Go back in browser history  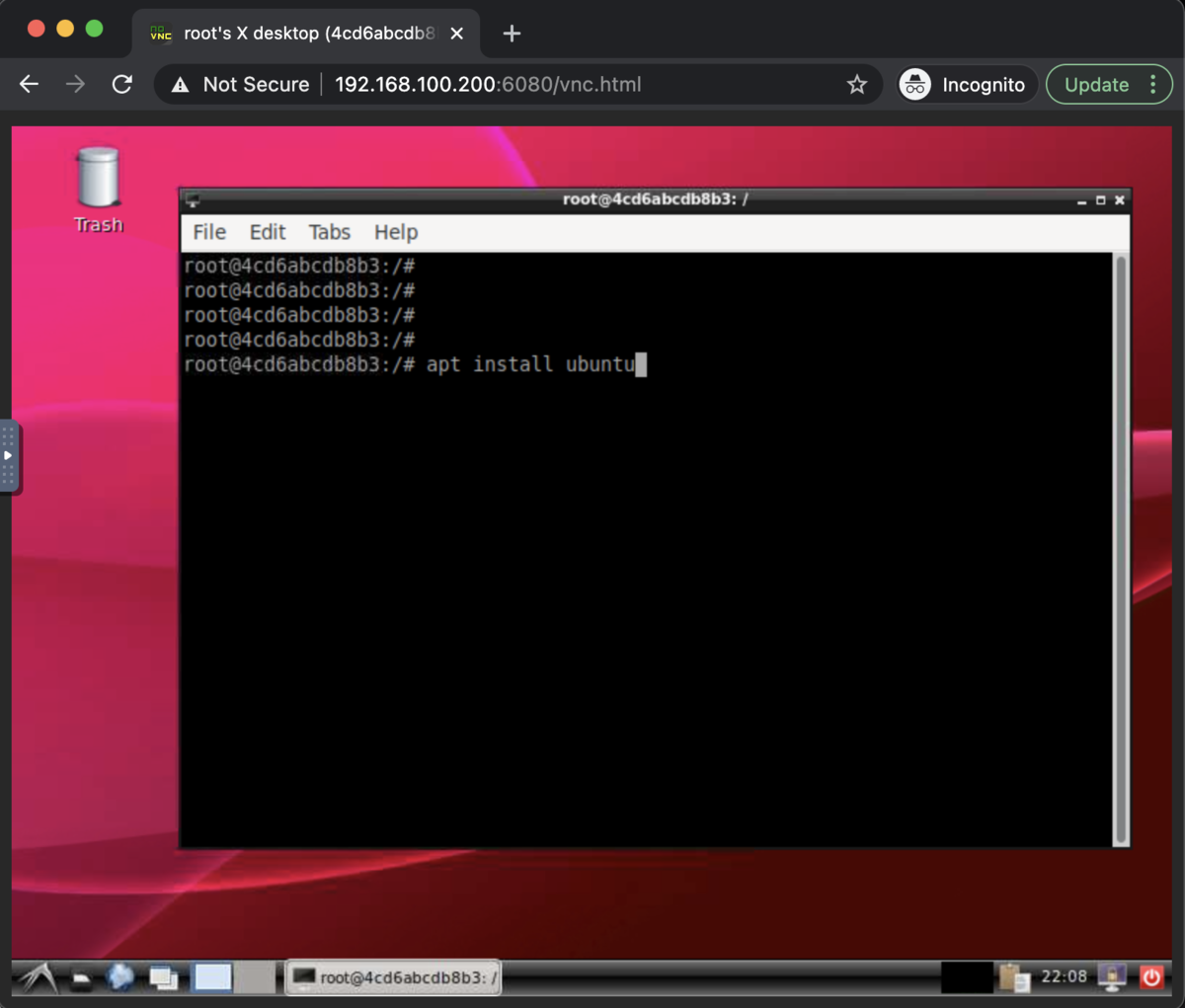coord(30,85)
